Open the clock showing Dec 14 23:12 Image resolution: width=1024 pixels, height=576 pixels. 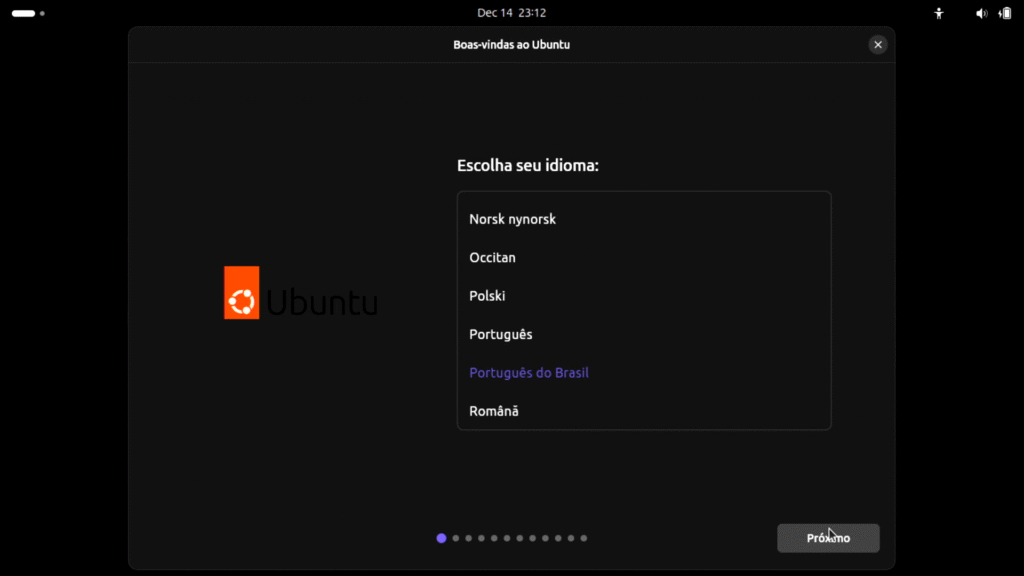511,13
